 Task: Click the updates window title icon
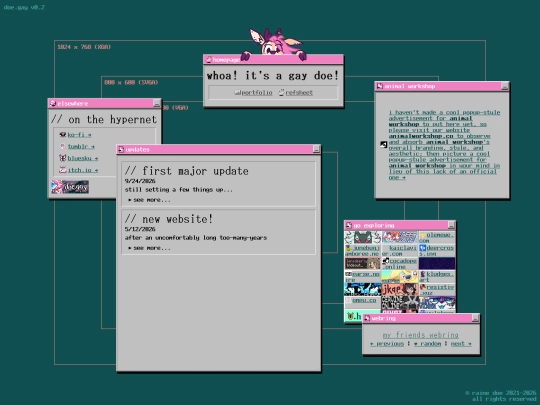point(121,149)
